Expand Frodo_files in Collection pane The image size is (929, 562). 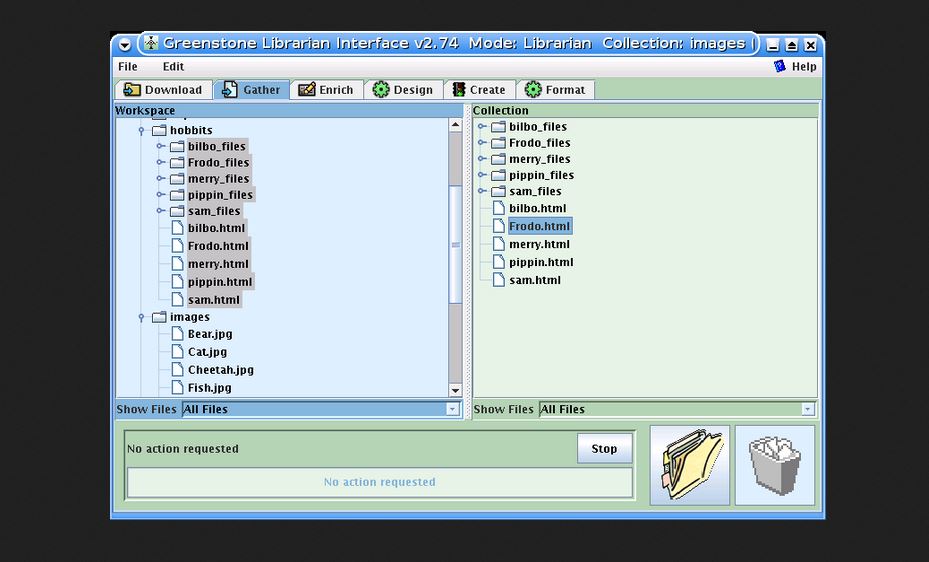tap(482, 142)
